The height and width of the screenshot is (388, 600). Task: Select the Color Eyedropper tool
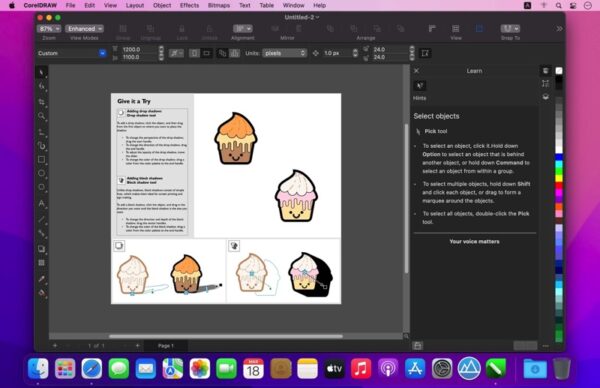(x=41, y=279)
